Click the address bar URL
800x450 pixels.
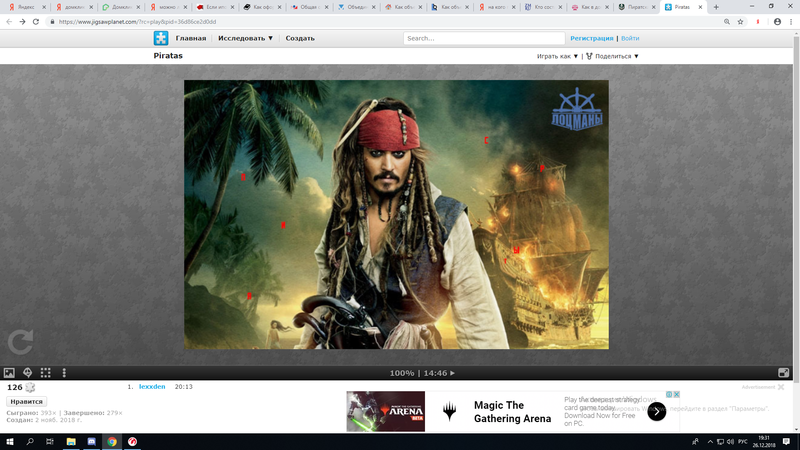(x=137, y=22)
